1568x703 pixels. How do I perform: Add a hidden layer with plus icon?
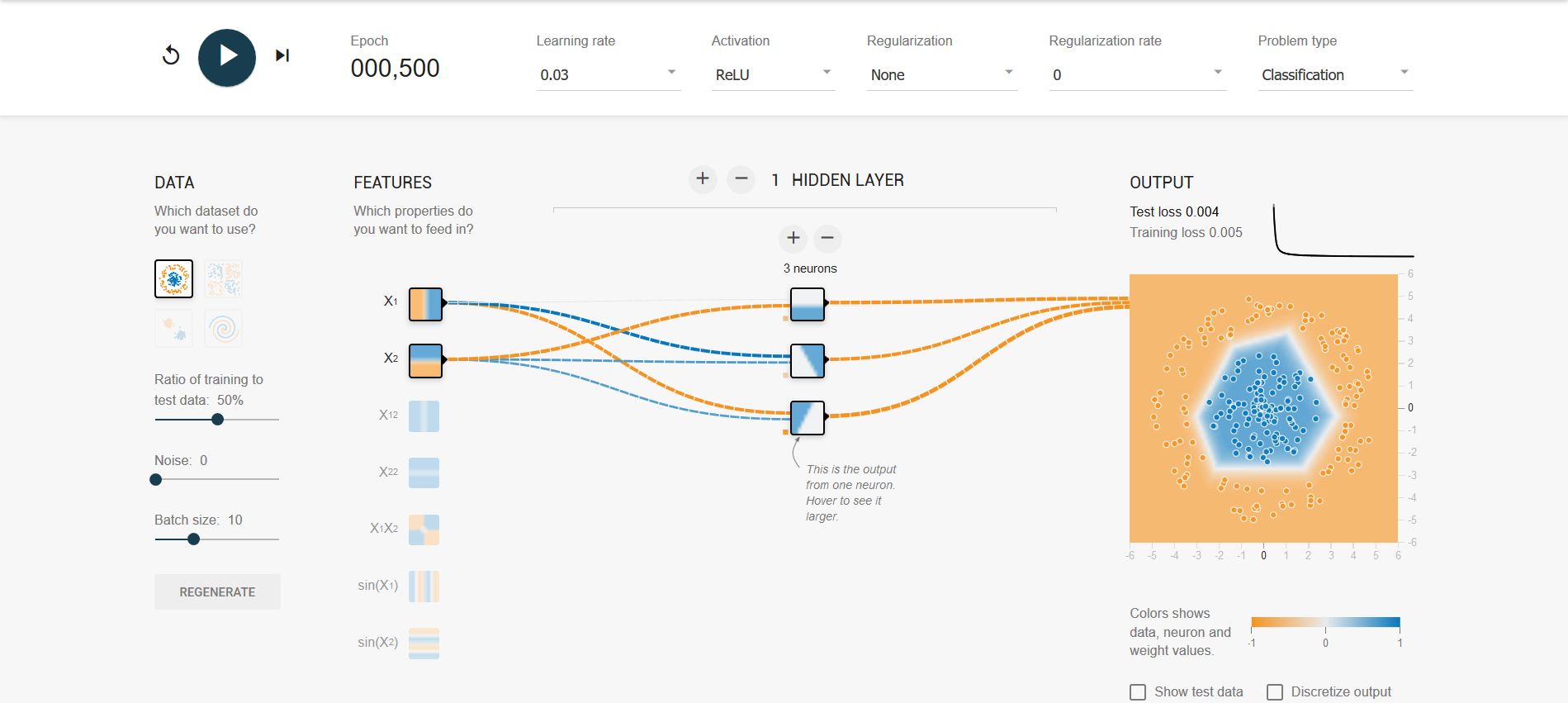[x=703, y=178]
